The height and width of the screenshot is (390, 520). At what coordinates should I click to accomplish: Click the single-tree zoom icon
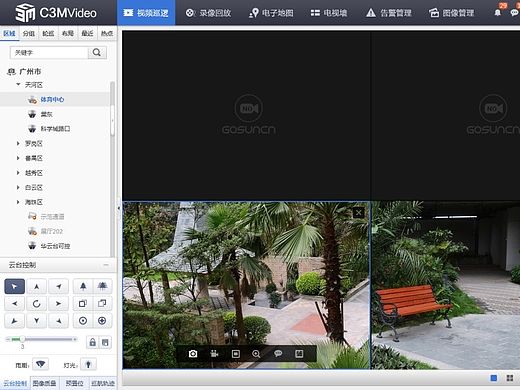click(83, 286)
